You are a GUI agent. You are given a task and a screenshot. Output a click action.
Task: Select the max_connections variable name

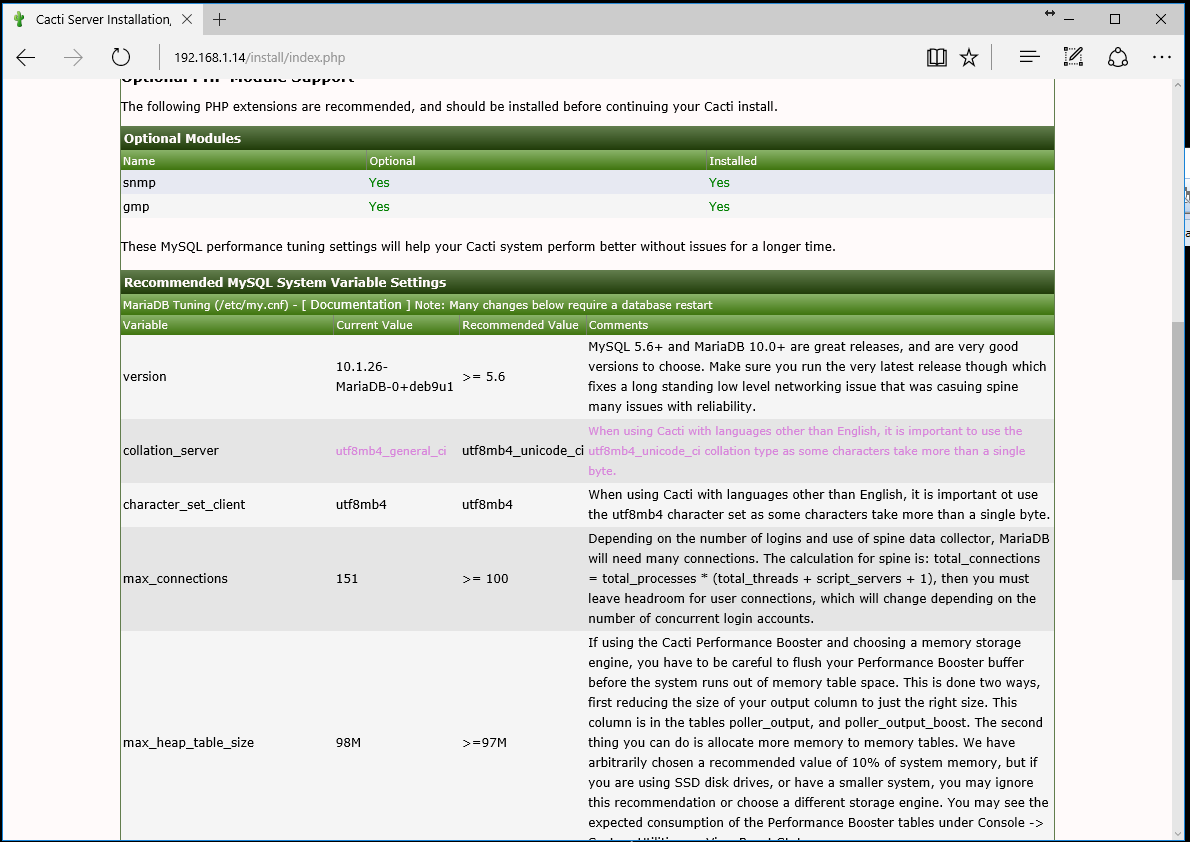click(175, 579)
